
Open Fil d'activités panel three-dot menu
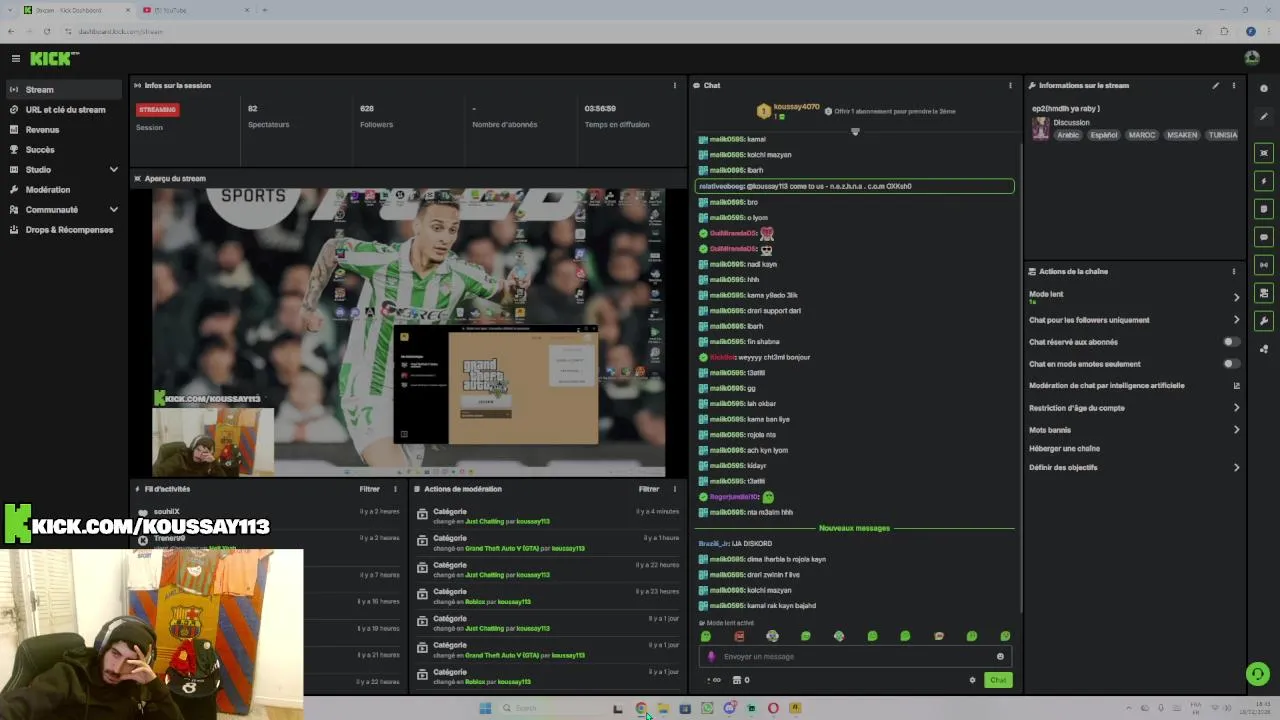[x=395, y=489]
